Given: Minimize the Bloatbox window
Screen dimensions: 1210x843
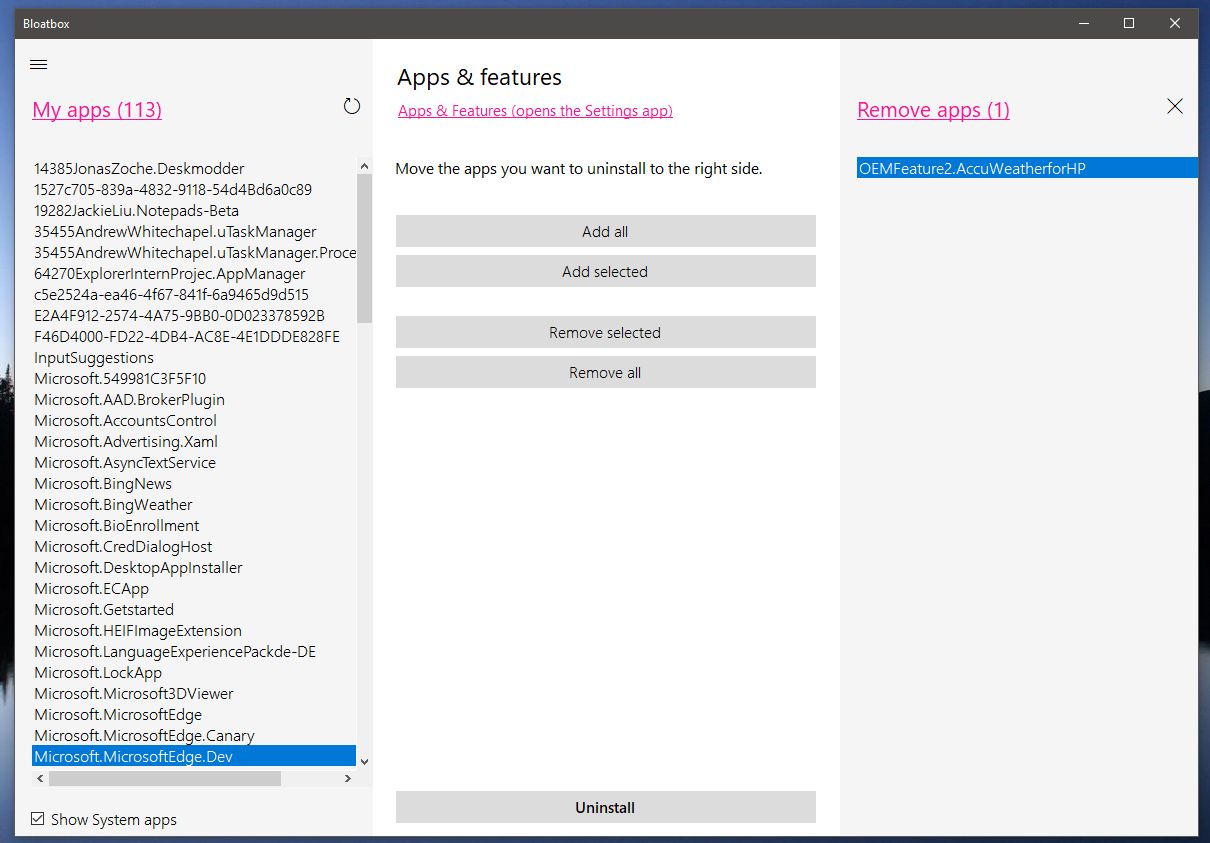Looking at the screenshot, I should [1083, 23].
